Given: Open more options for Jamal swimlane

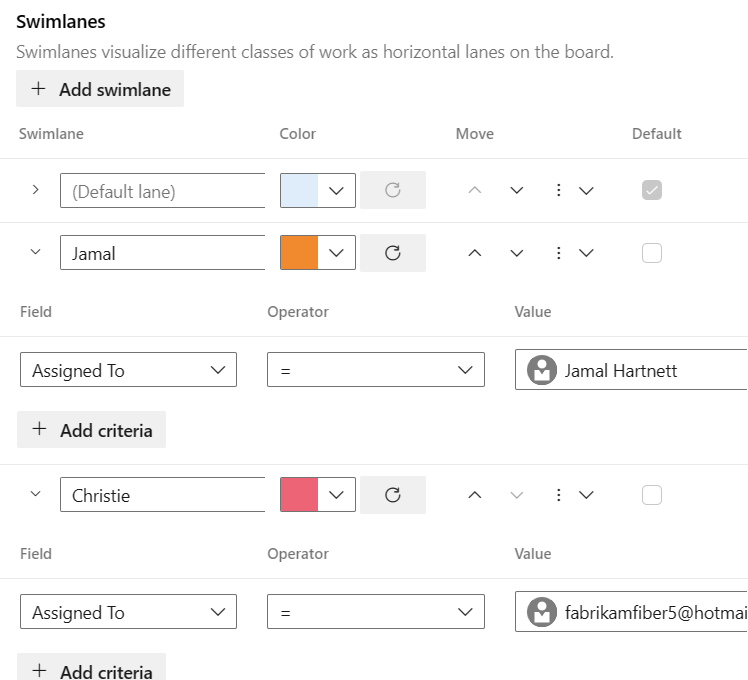Looking at the screenshot, I should 572,253.
